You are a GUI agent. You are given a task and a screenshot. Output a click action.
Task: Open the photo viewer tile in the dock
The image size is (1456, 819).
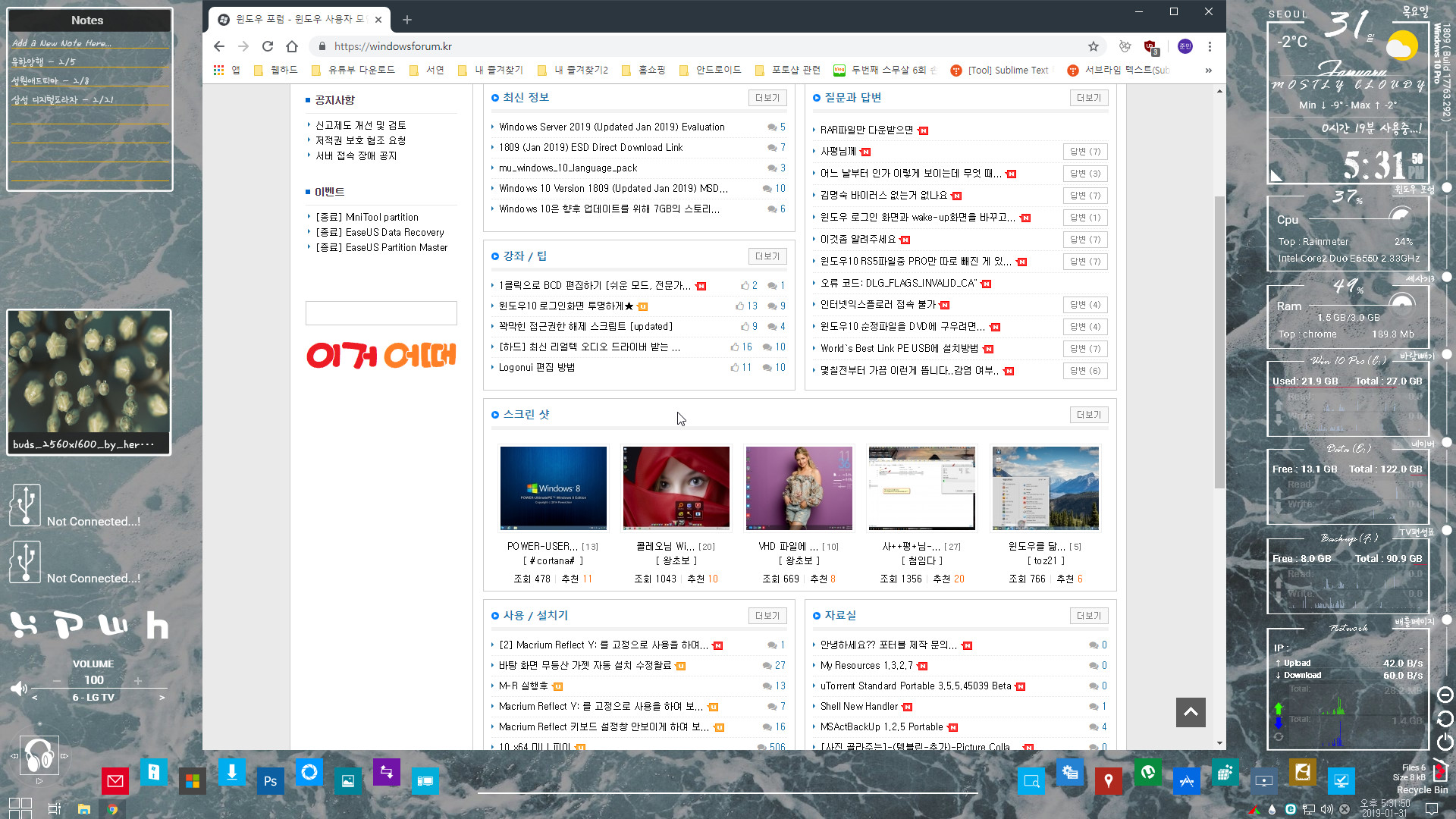pyautogui.click(x=347, y=780)
